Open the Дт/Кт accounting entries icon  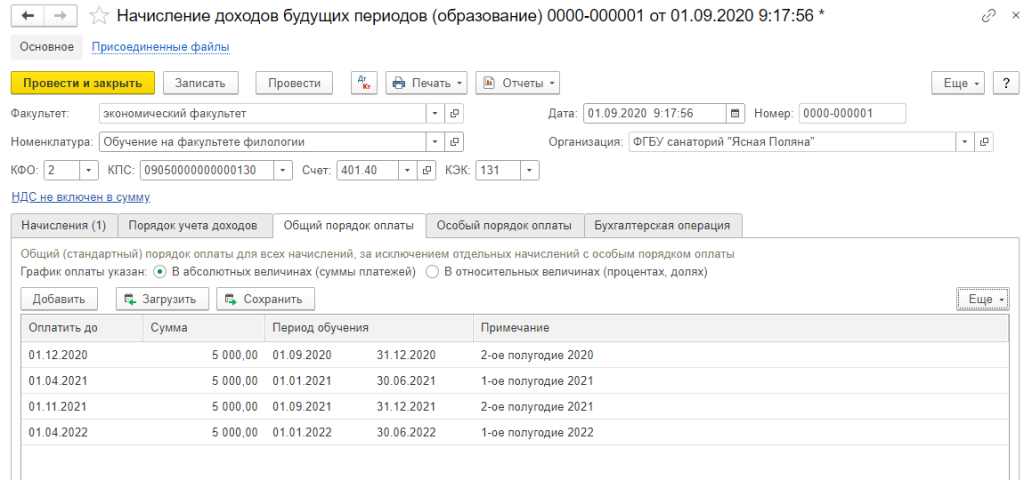coord(364,83)
